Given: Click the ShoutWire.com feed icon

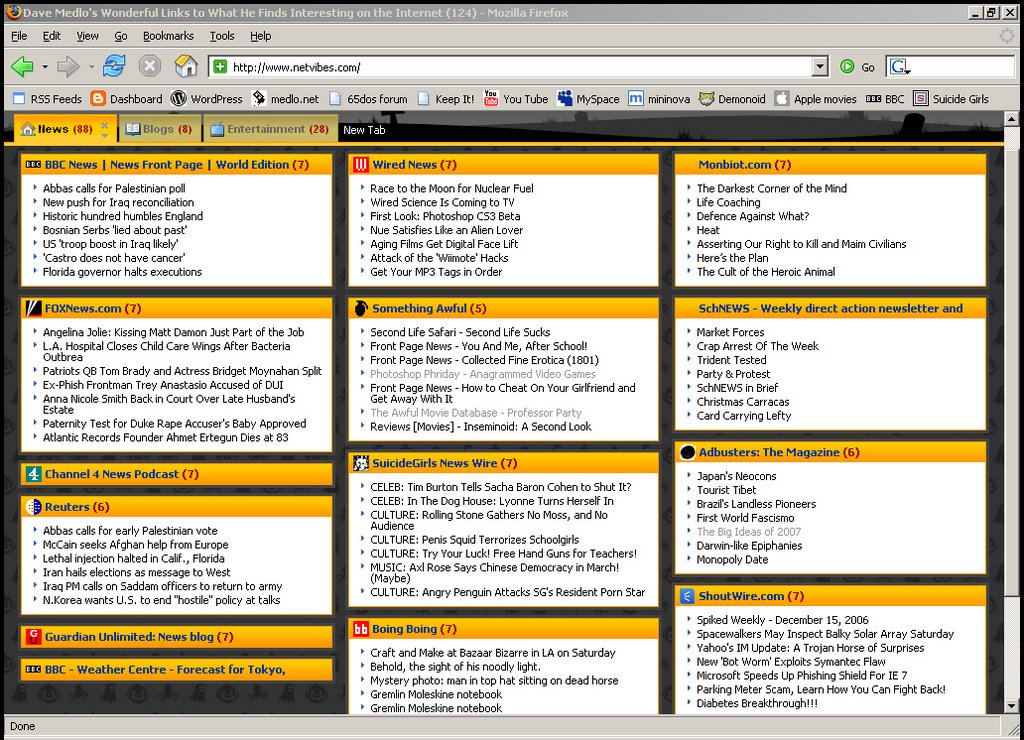Looking at the screenshot, I should pyautogui.click(x=687, y=596).
